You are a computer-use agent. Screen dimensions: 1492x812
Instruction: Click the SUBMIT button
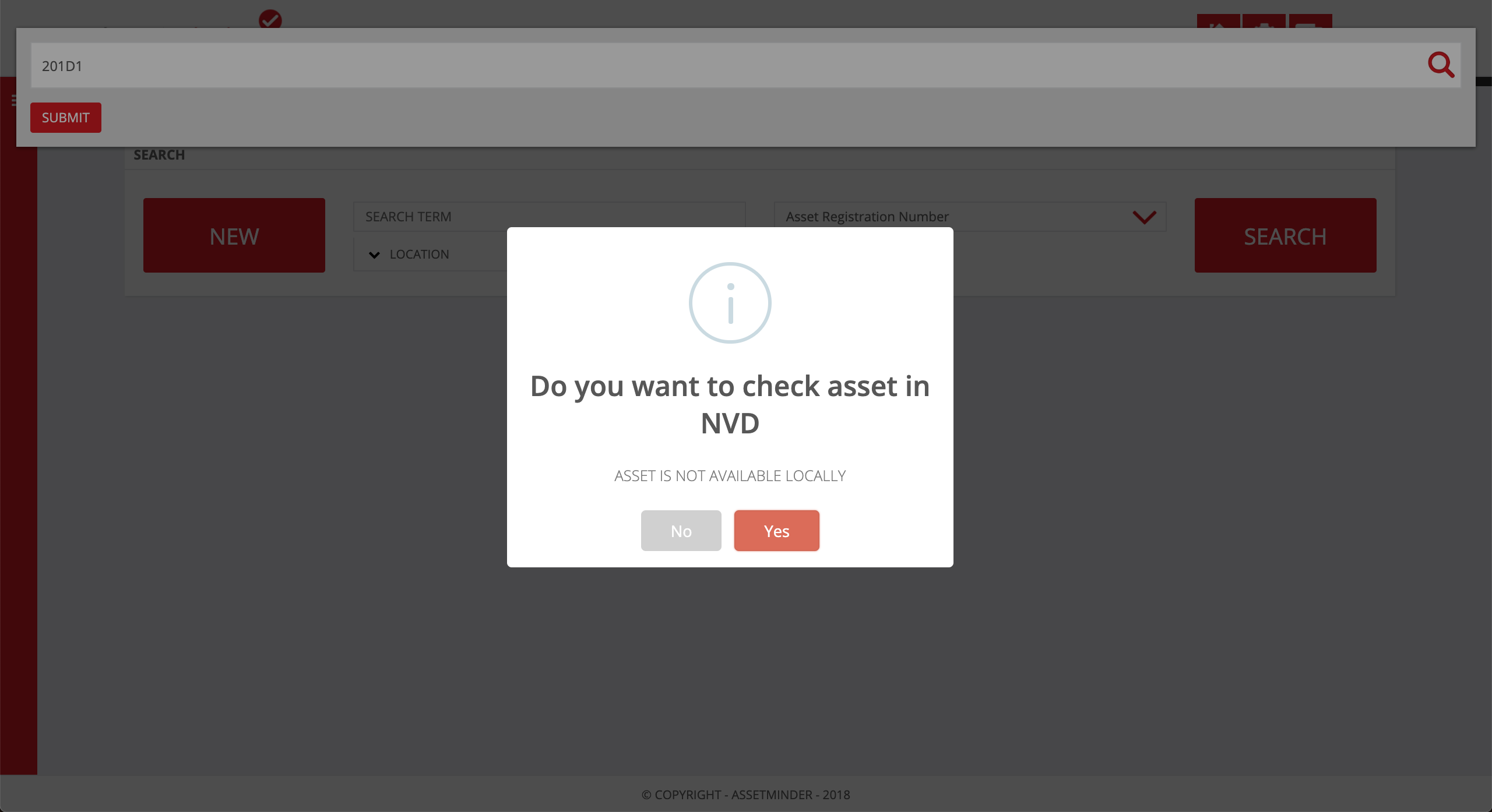(66, 118)
